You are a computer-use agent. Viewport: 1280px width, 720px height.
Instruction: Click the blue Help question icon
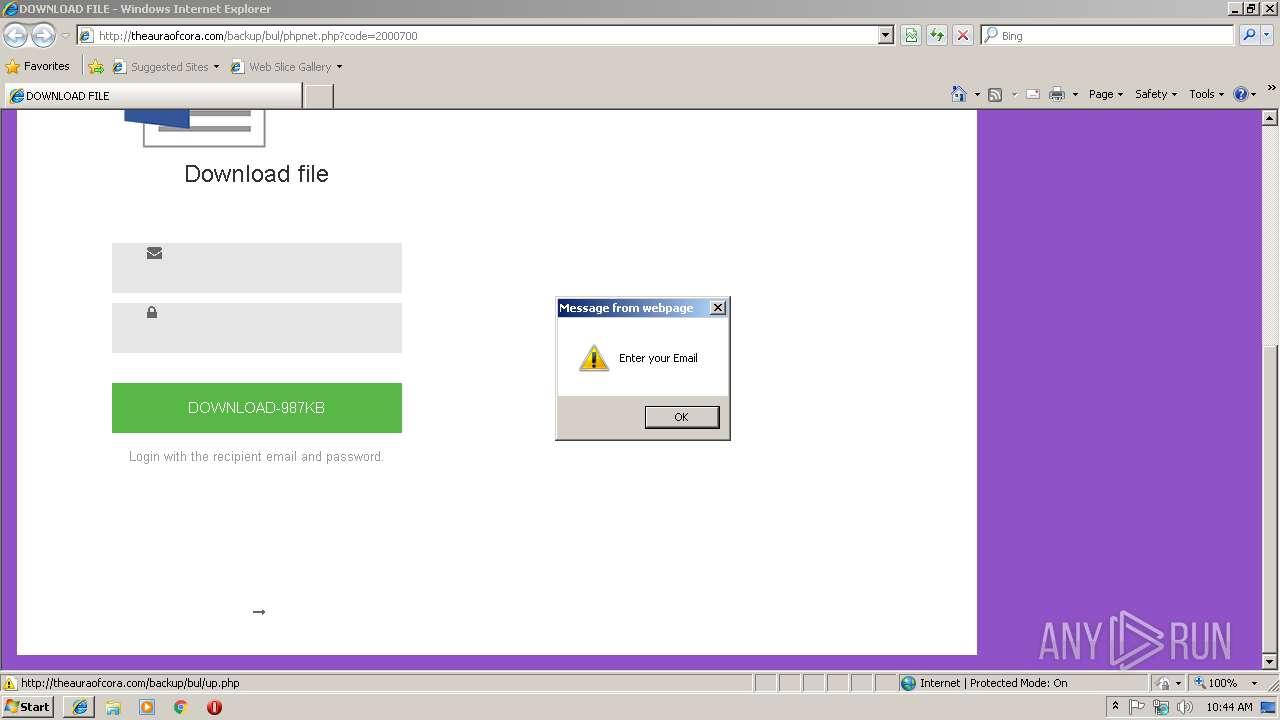pos(1241,94)
